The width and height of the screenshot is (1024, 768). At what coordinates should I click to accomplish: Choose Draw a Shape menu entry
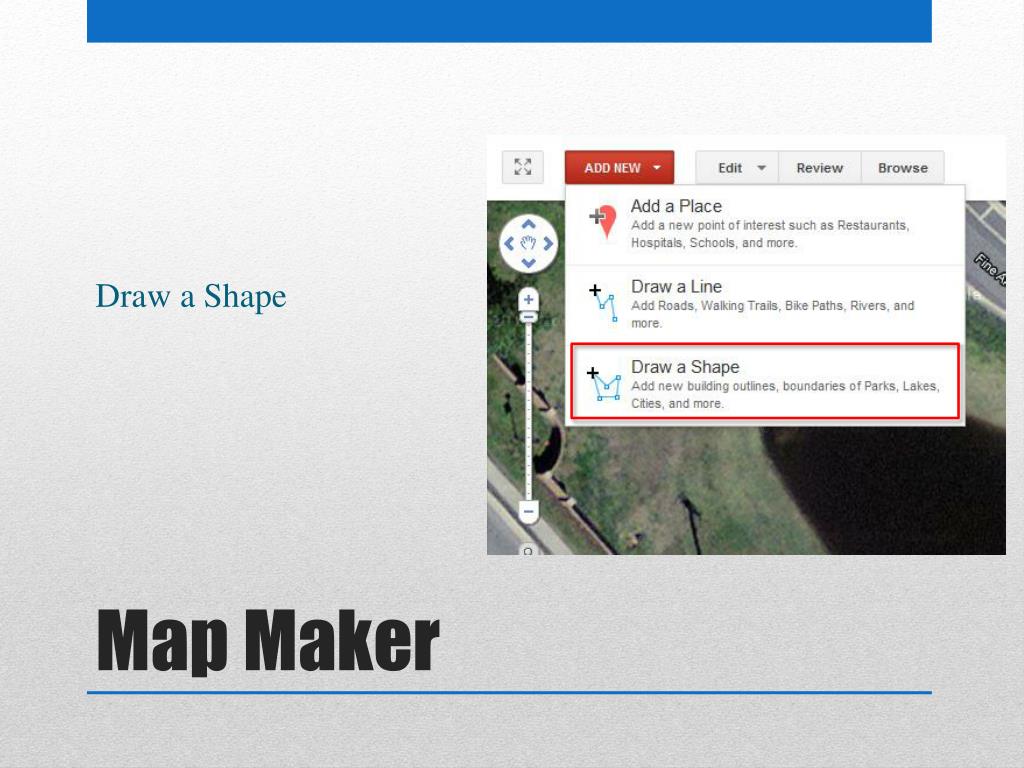pyautogui.click(x=765, y=381)
